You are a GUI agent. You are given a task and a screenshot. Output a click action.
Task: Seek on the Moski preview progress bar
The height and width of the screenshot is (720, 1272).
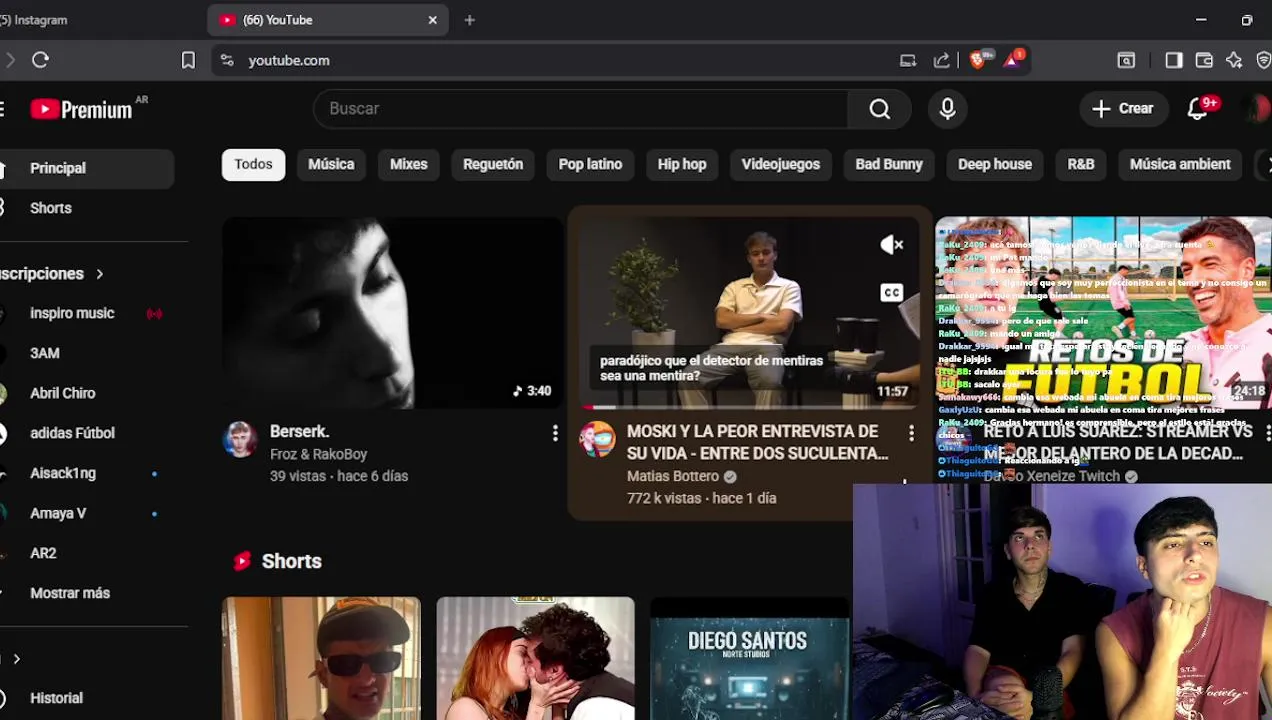749,407
